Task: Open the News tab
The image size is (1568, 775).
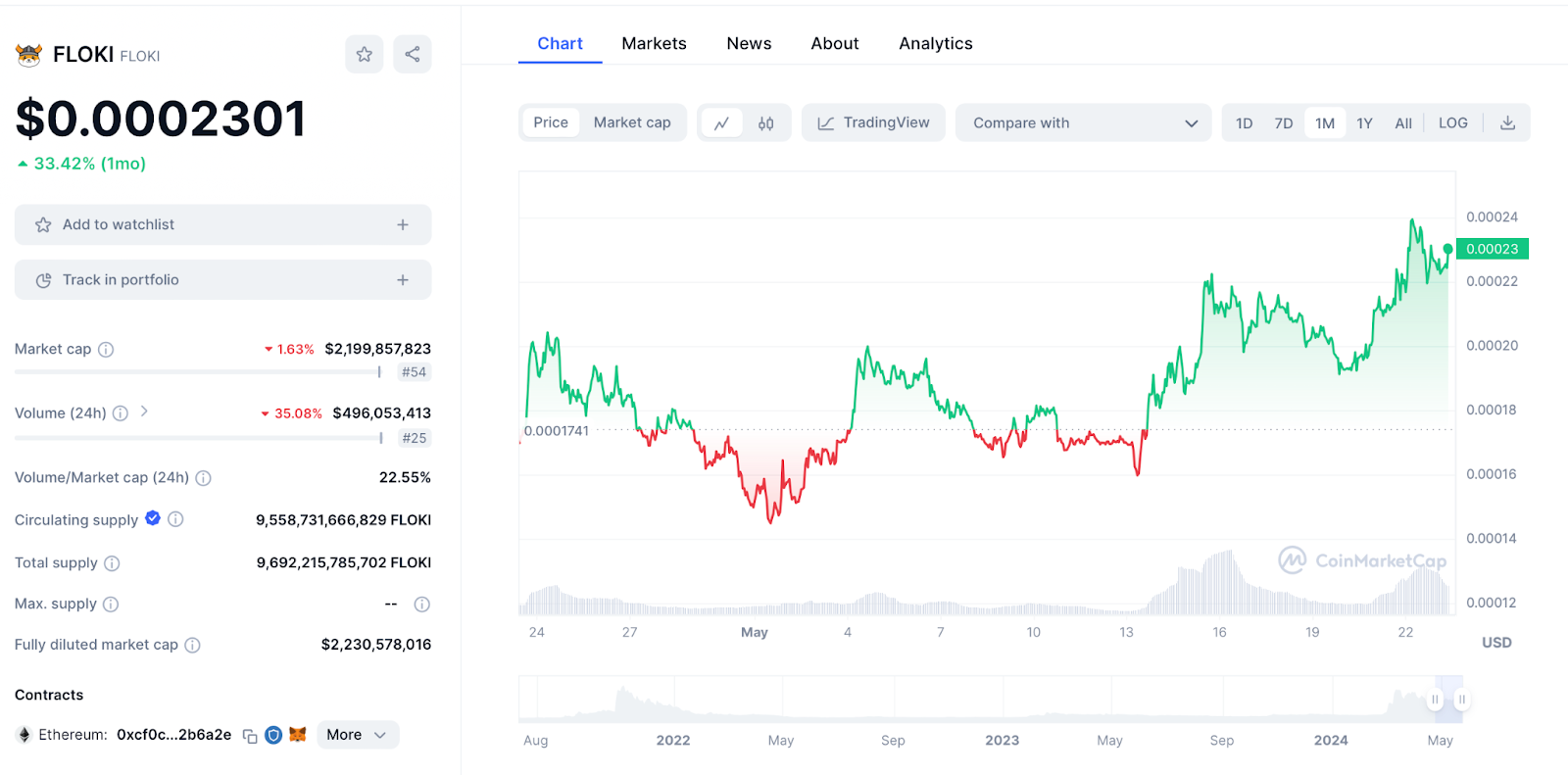Action: [x=749, y=44]
